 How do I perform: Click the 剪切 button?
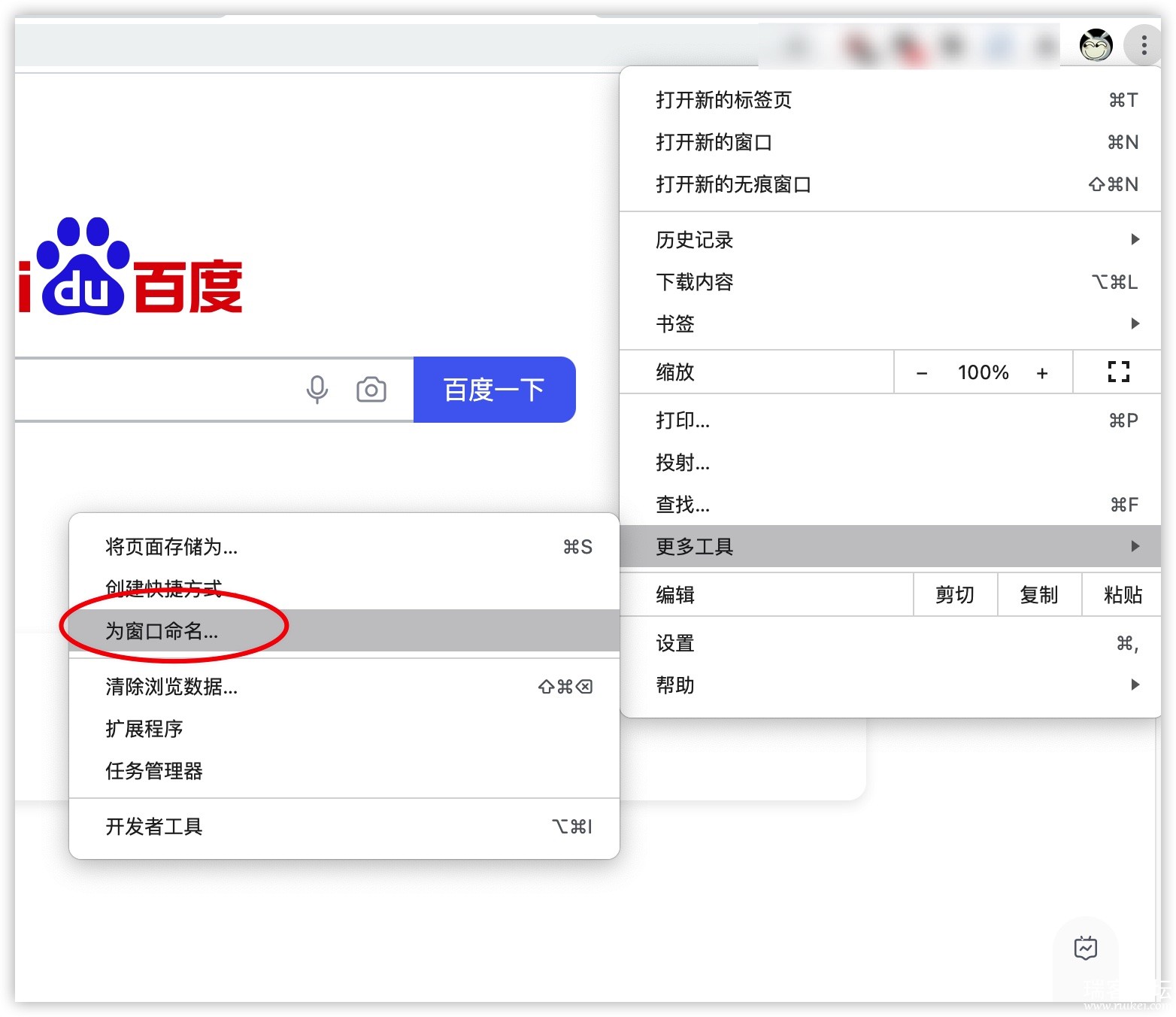point(955,595)
